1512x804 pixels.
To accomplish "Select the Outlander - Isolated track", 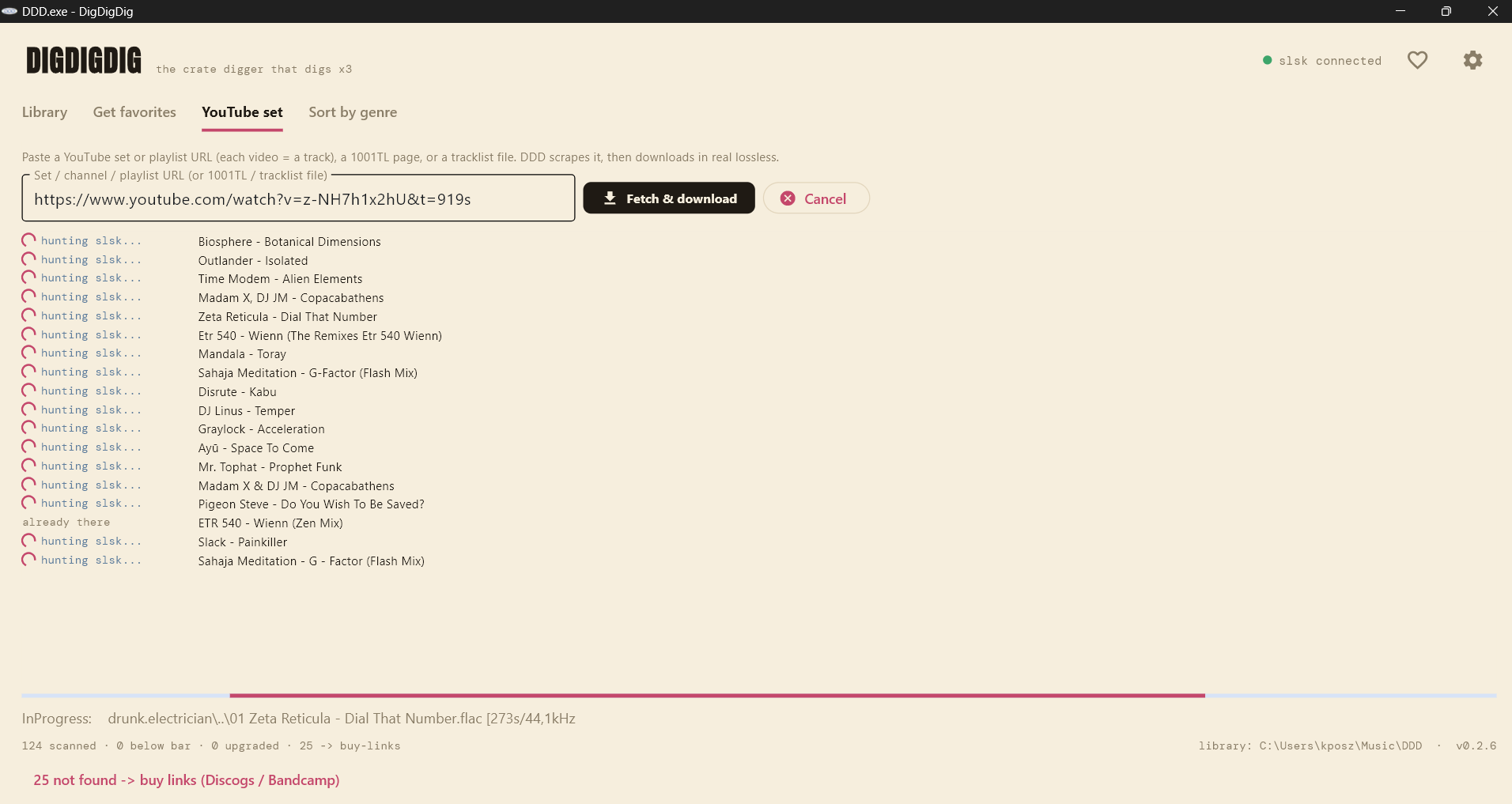I will (x=253, y=261).
